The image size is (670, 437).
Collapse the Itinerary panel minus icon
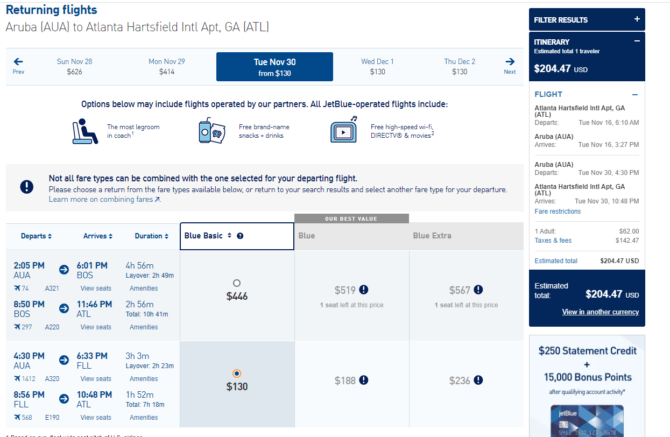tap(637, 41)
